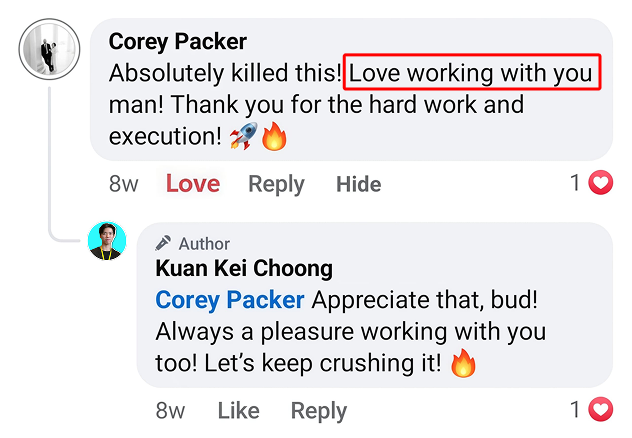Open the Kuan Kei Choong author name link
The height and width of the screenshot is (438, 632).
click(244, 269)
